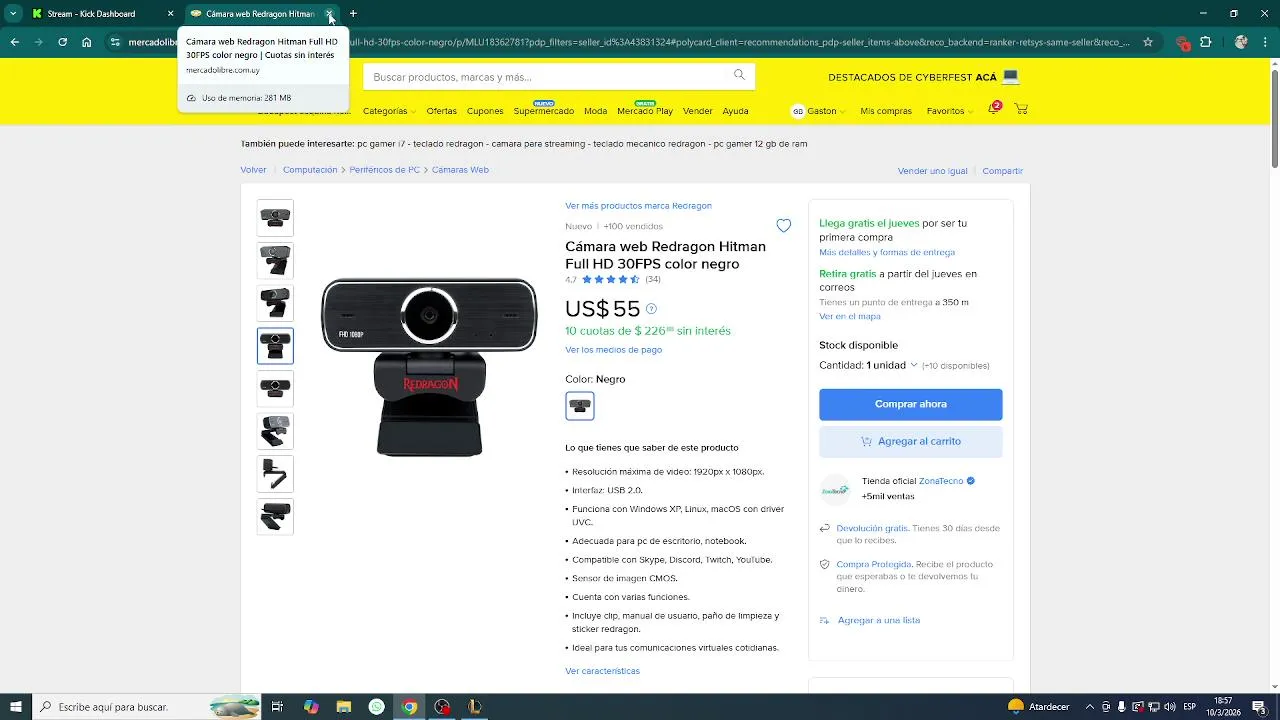Open Copilot from the taskbar
The height and width of the screenshot is (720, 1280).
pos(311,707)
